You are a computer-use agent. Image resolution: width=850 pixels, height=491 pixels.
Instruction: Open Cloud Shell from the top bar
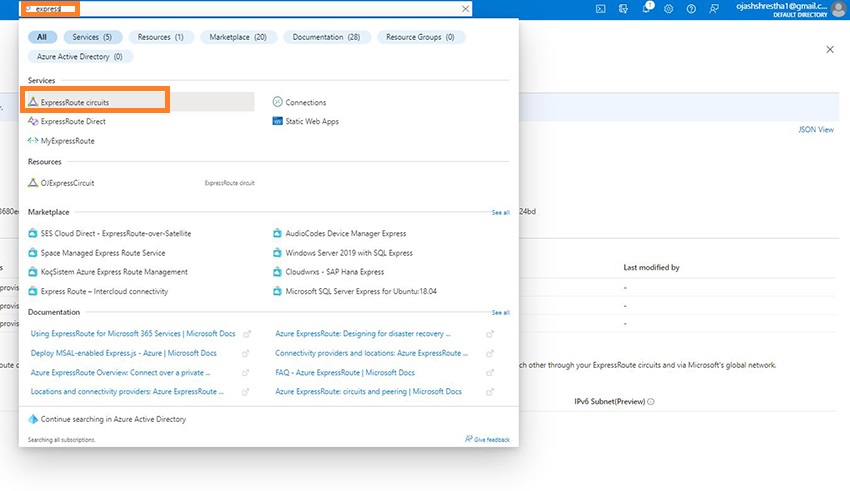click(x=600, y=9)
